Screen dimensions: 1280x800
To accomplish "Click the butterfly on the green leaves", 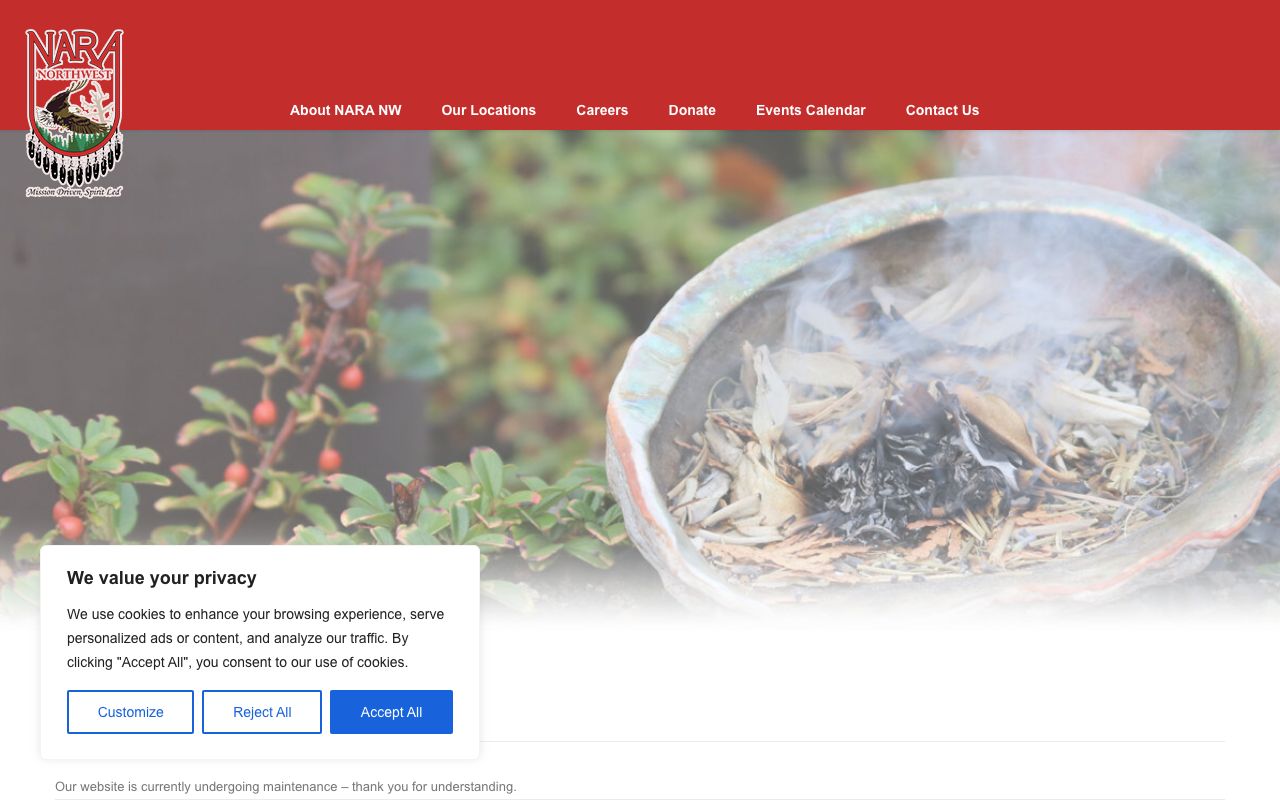I will (x=408, y=500).
